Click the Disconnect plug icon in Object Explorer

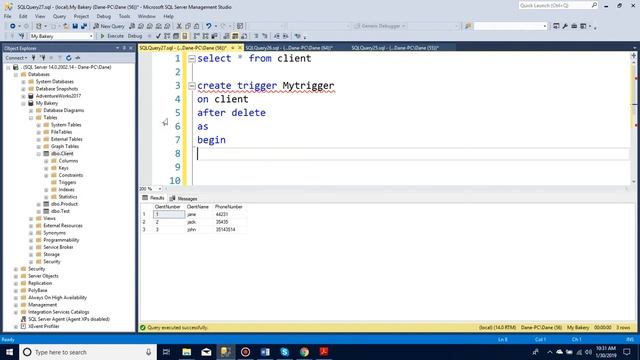pyautogui.click(x=42, y=58)
